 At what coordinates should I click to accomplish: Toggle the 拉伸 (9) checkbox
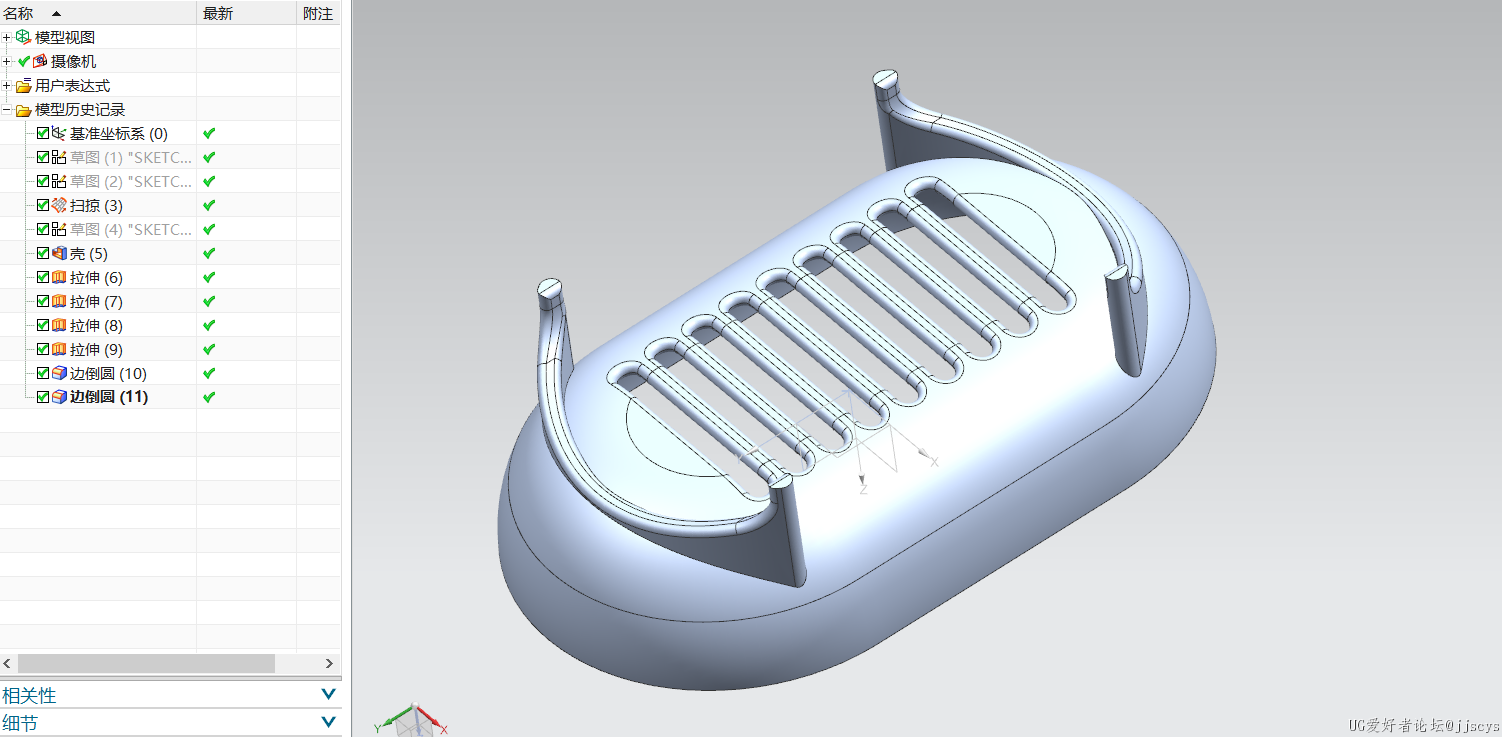coord(43,349)
